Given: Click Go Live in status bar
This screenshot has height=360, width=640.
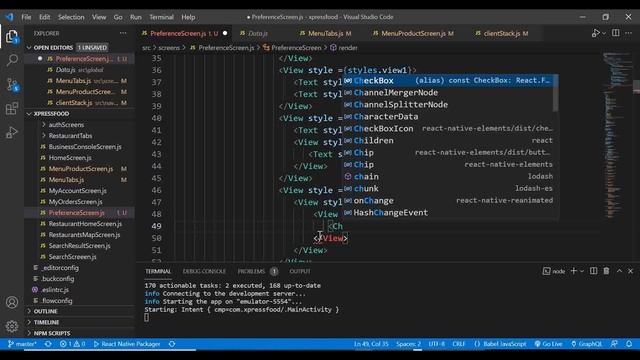Looking at the screenshot, I should [549, 344].
